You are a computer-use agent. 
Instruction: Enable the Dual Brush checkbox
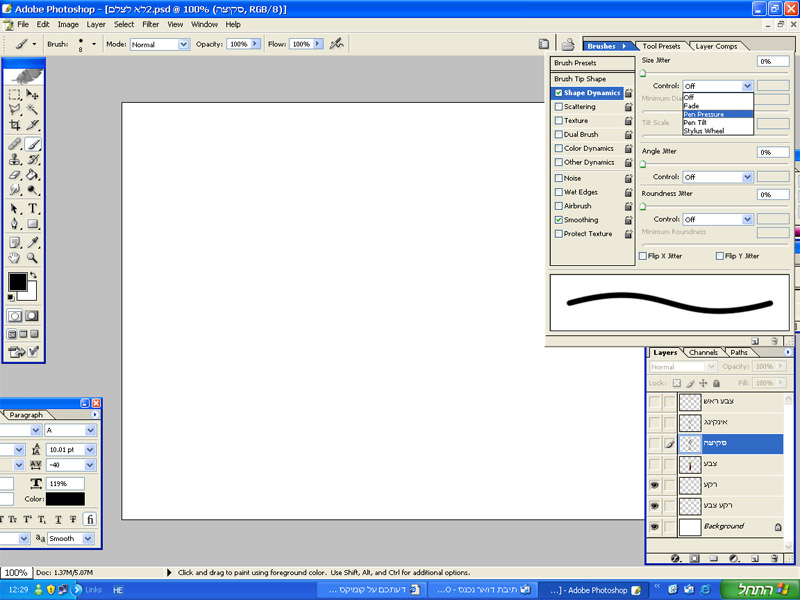[559, 134]
